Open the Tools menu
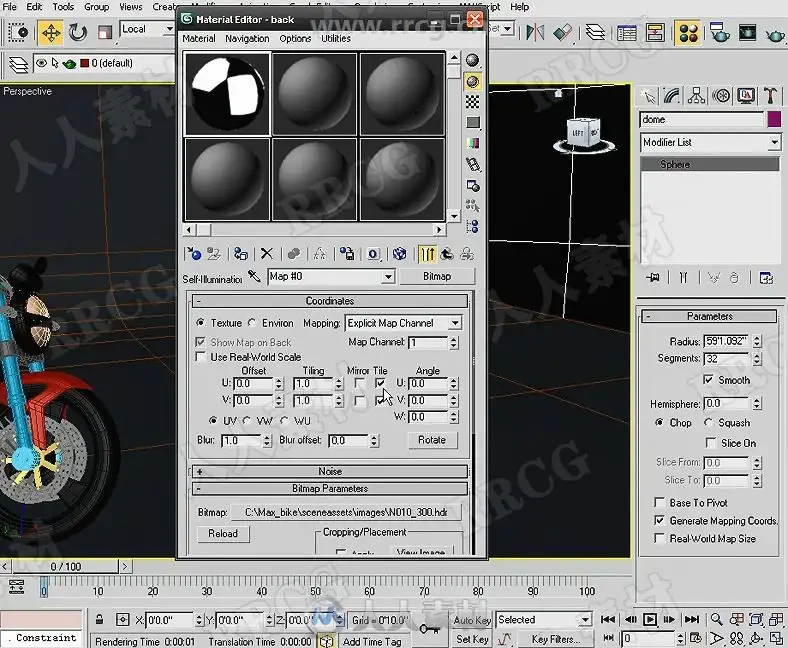Viewport: 788px width, 648px height. coord(63,7)
